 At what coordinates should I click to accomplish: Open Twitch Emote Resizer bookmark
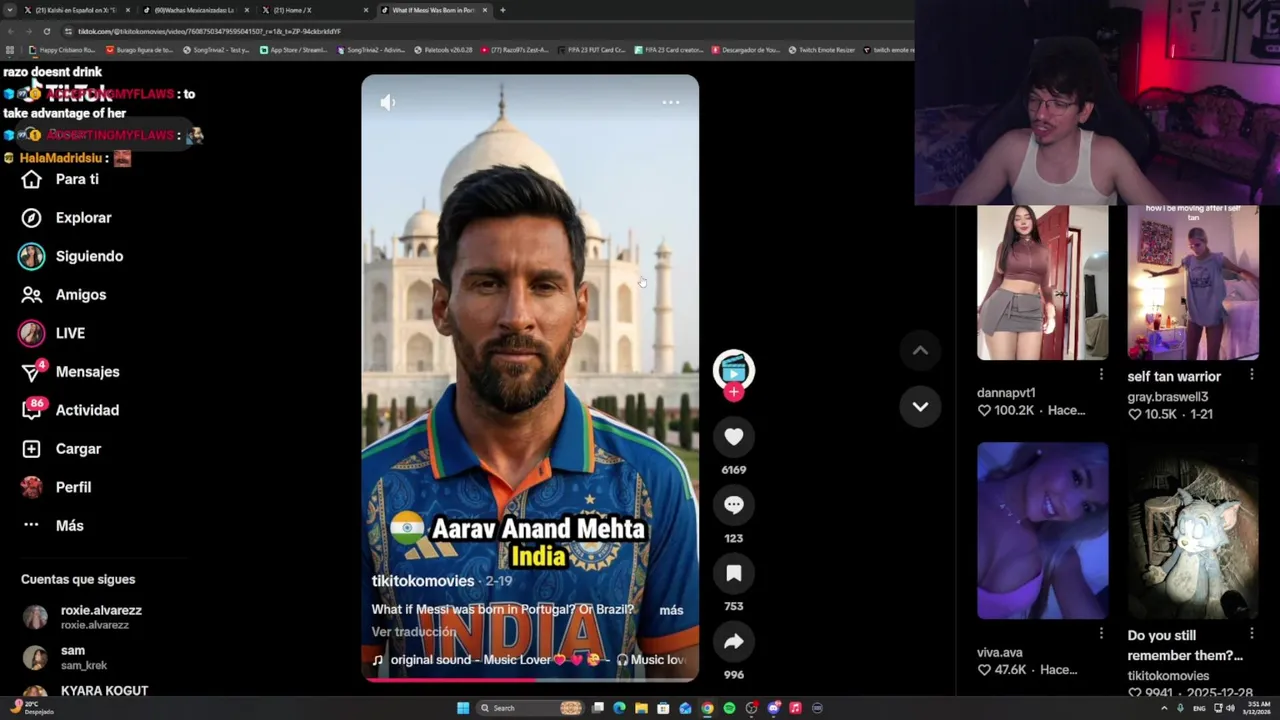(822, 49)
